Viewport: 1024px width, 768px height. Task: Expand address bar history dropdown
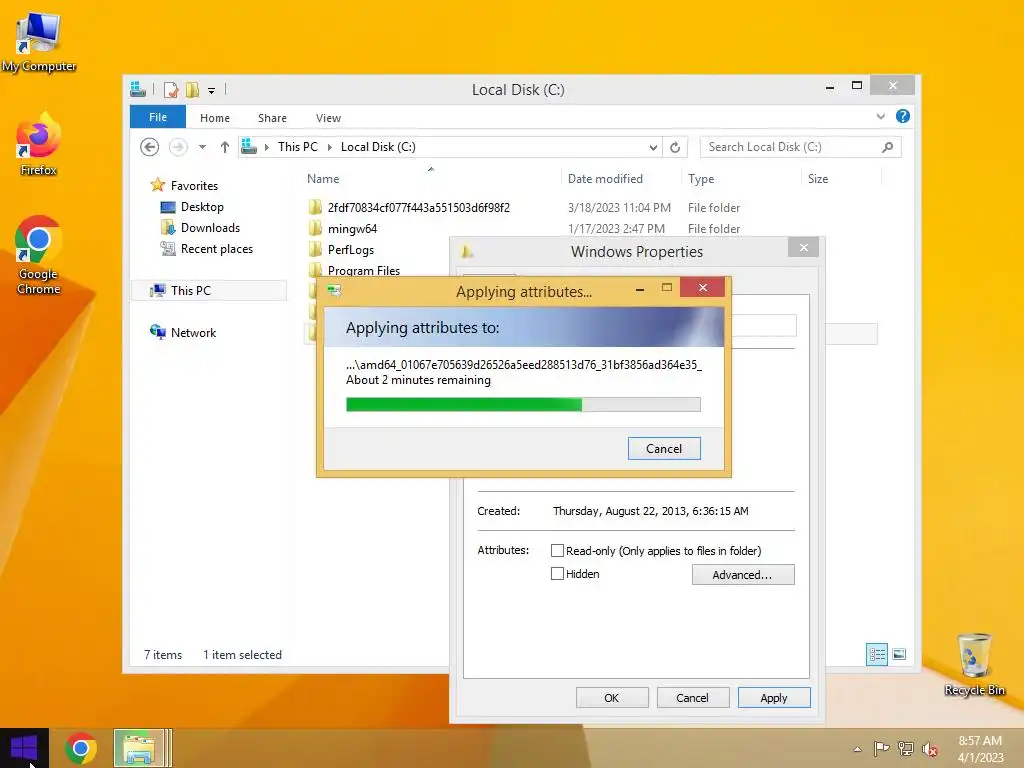pyautogui.click(x=653, y=148)
